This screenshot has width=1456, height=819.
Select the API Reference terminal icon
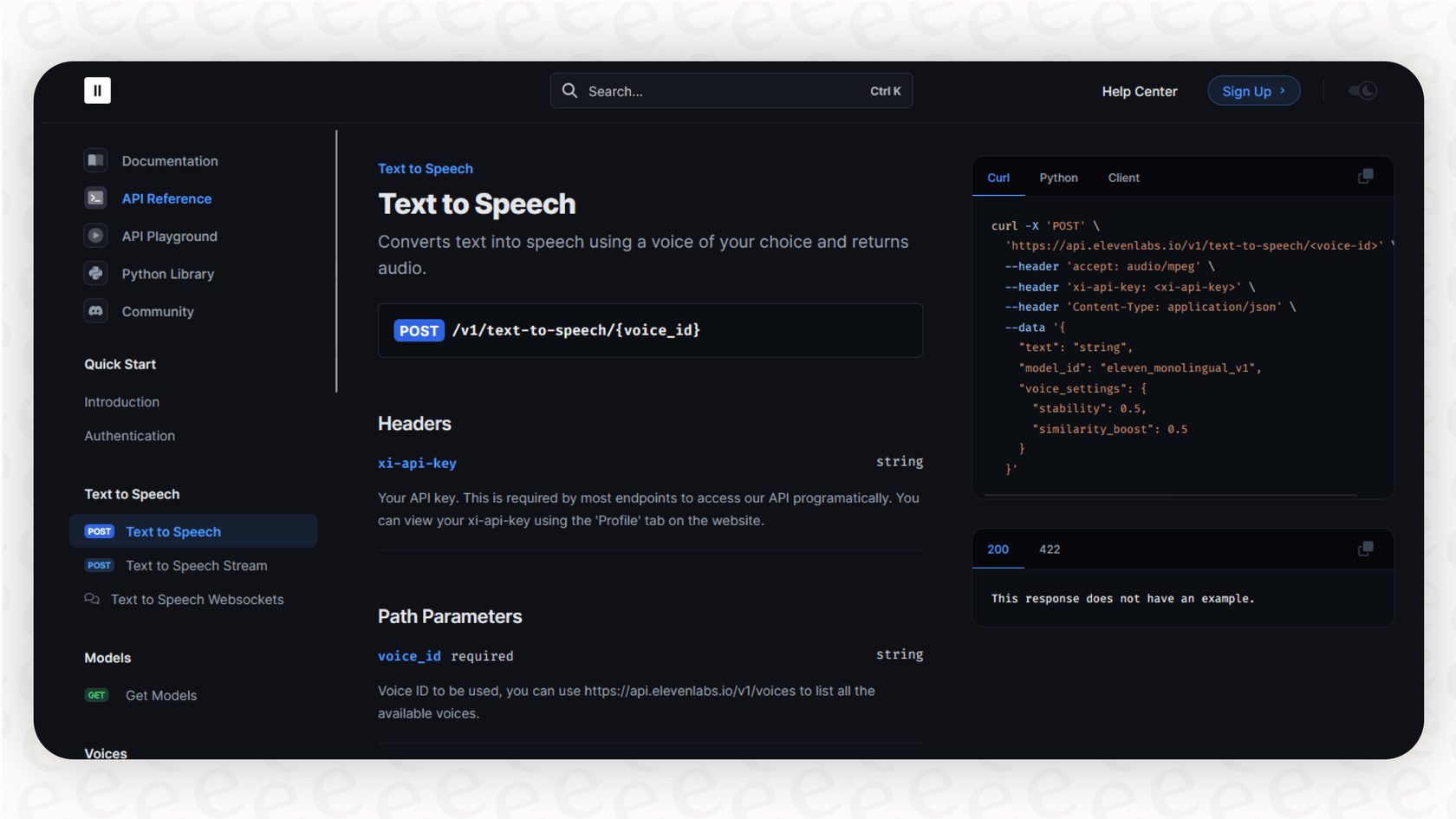pos(95,198)
